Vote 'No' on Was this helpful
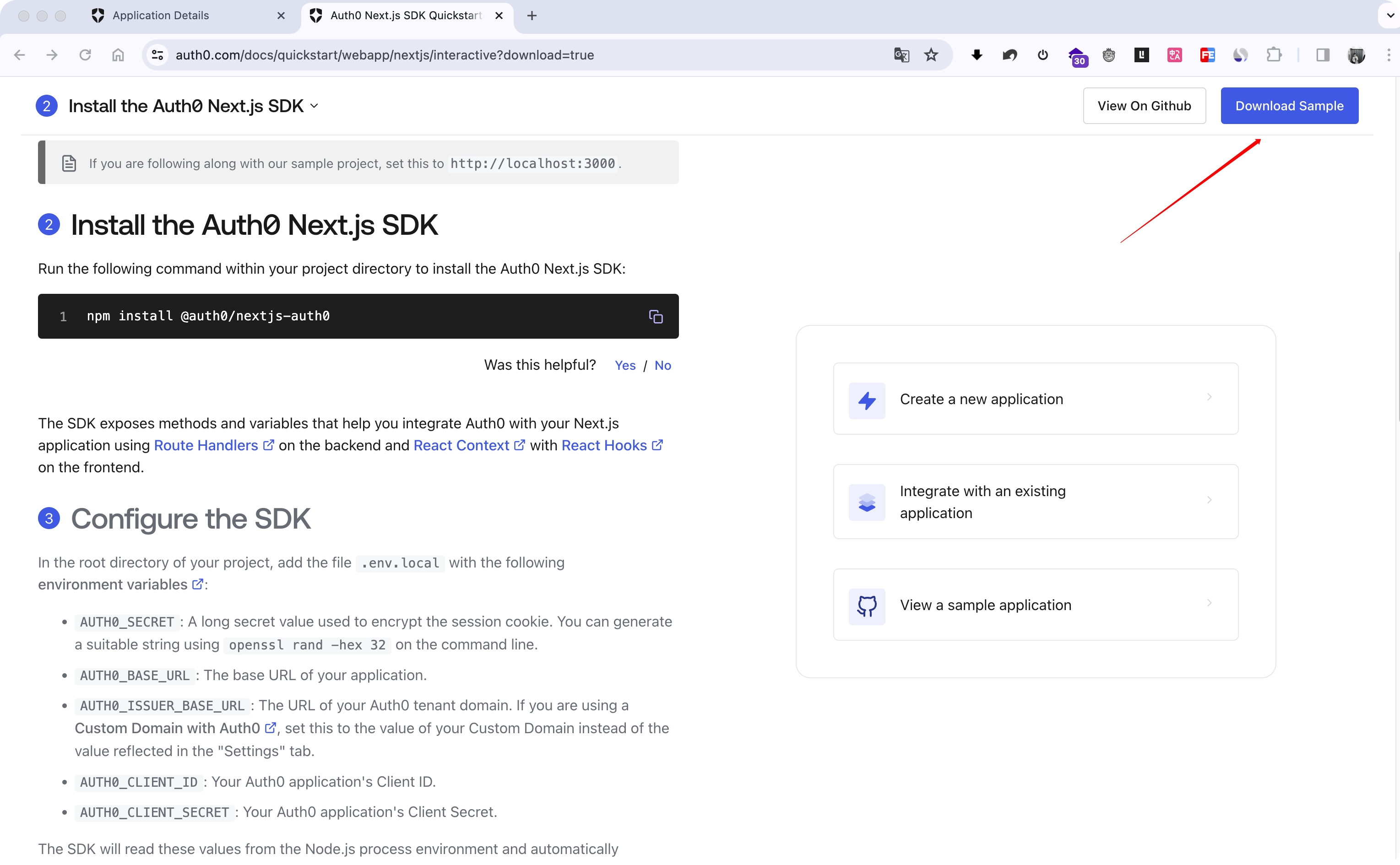The width and height of the screenshot is (1400, 865). 662,365
